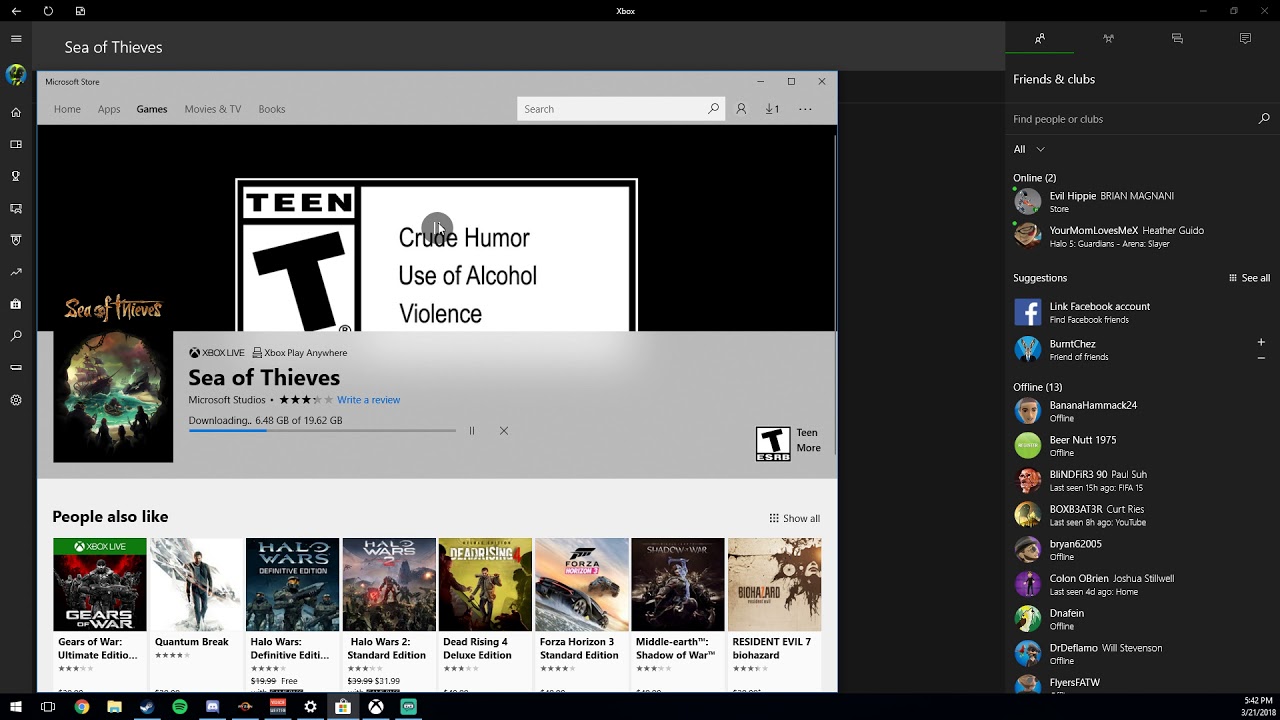Click the Sea of Thieves download progress bar
The width and height of the screenshot is (1280, 720).
322,431
